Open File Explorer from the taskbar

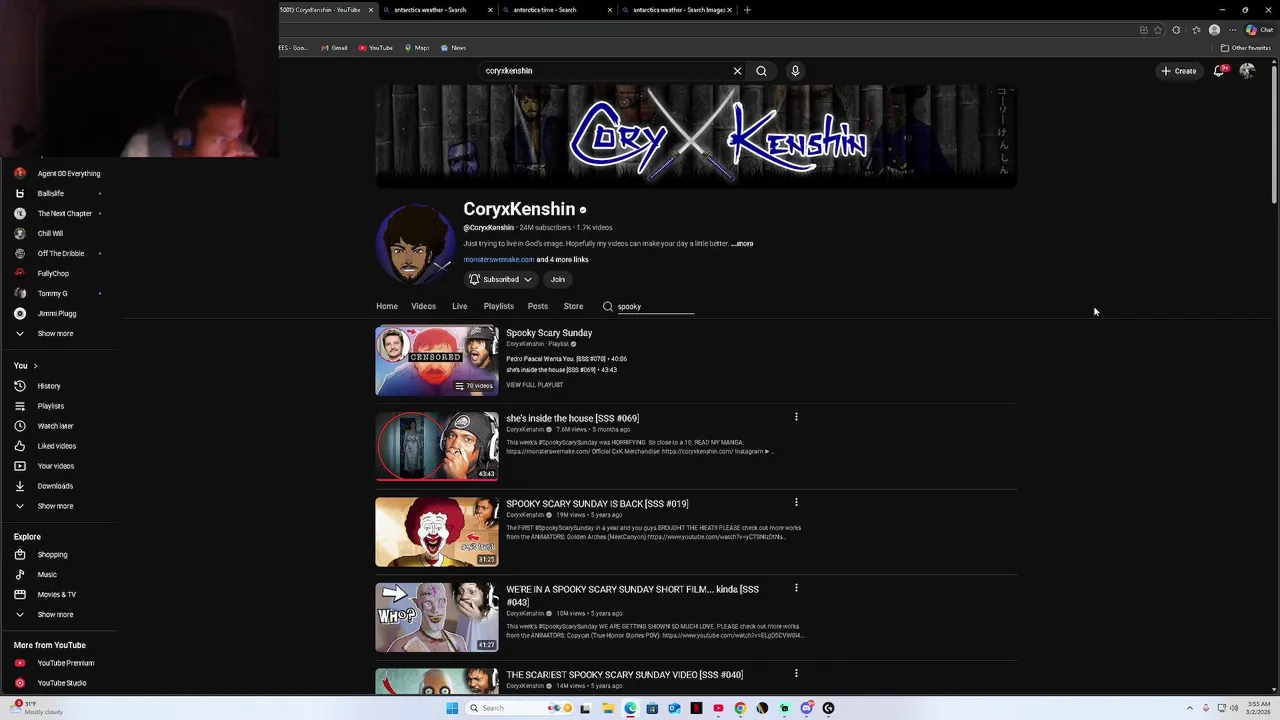click(608, 708)
